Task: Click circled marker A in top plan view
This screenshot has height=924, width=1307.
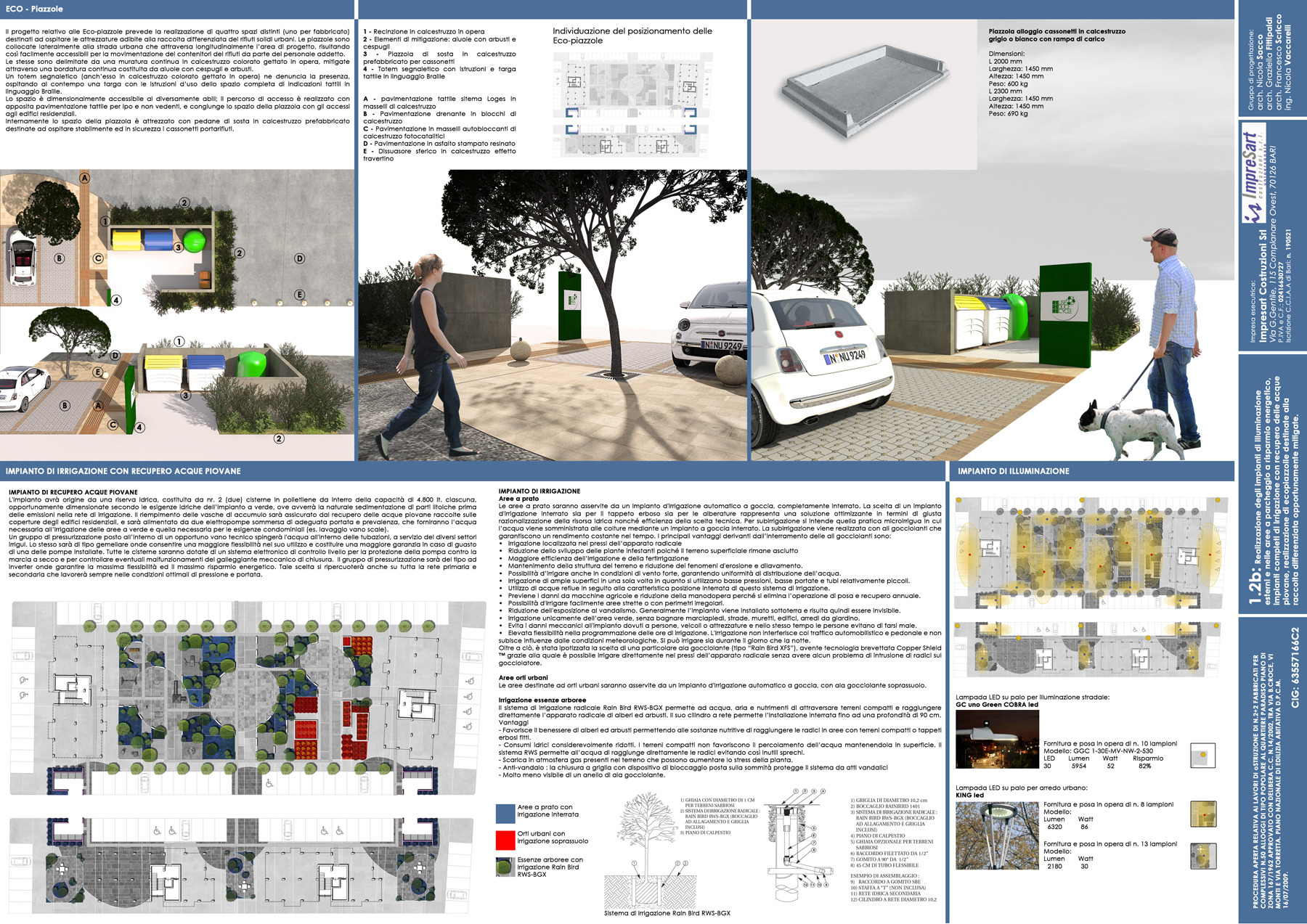Action: click(85, 178)
